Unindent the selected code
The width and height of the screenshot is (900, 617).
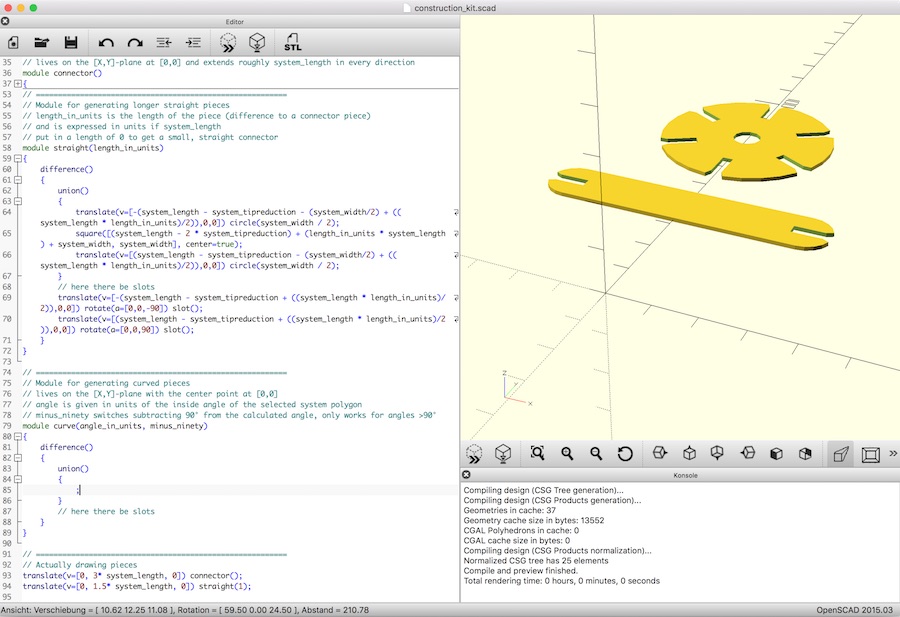tap(164, 42)
